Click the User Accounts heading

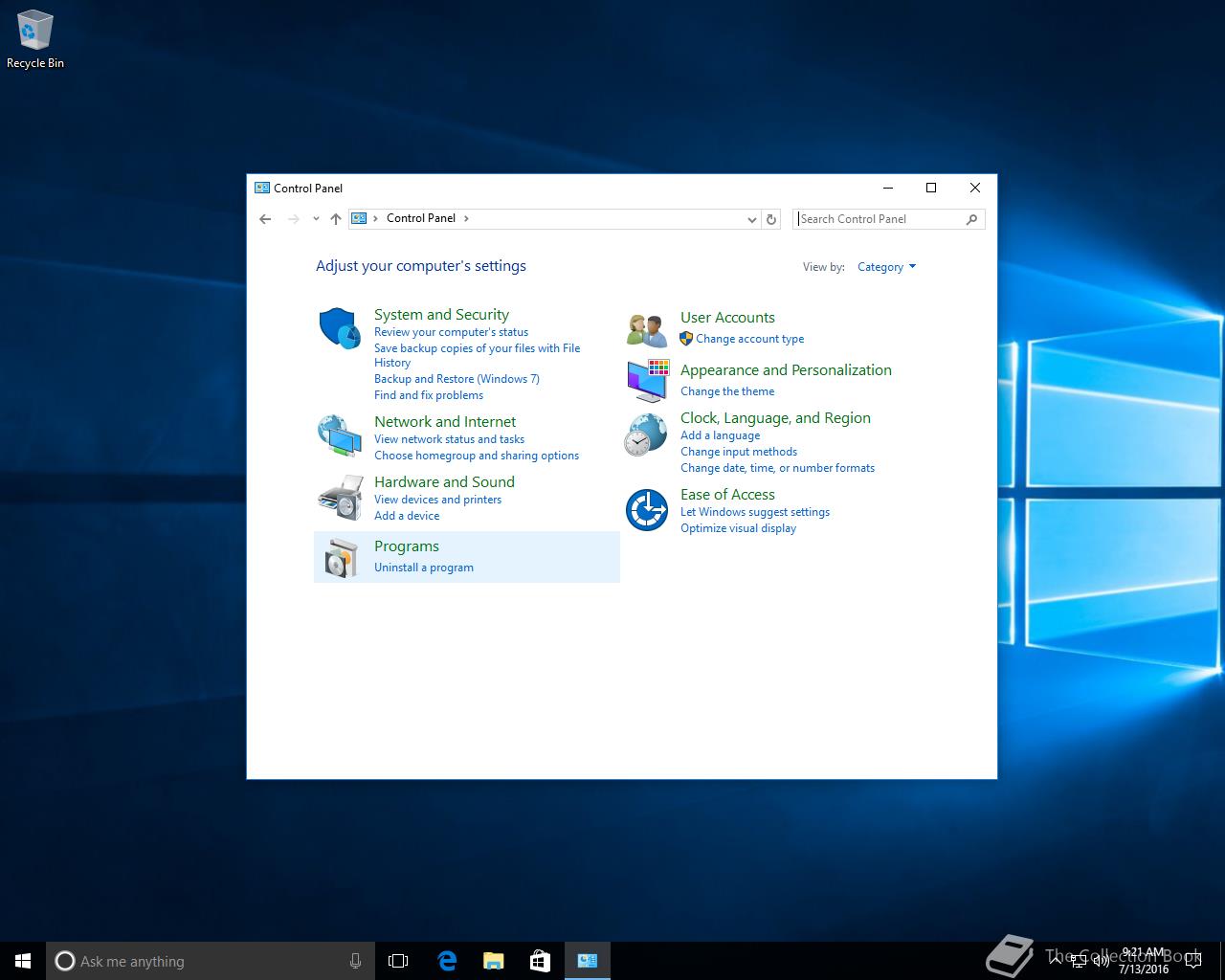pos(727,318)
